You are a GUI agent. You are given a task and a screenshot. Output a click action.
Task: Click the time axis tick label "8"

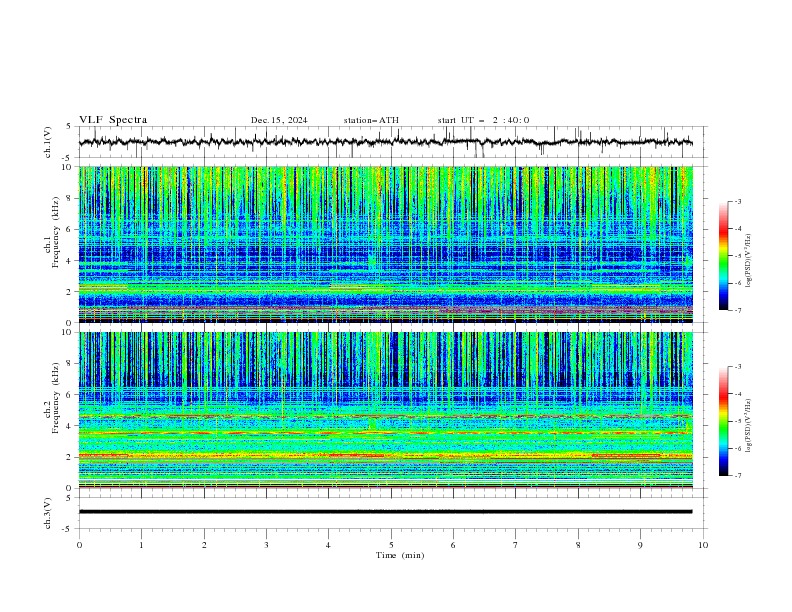(578, 545)
